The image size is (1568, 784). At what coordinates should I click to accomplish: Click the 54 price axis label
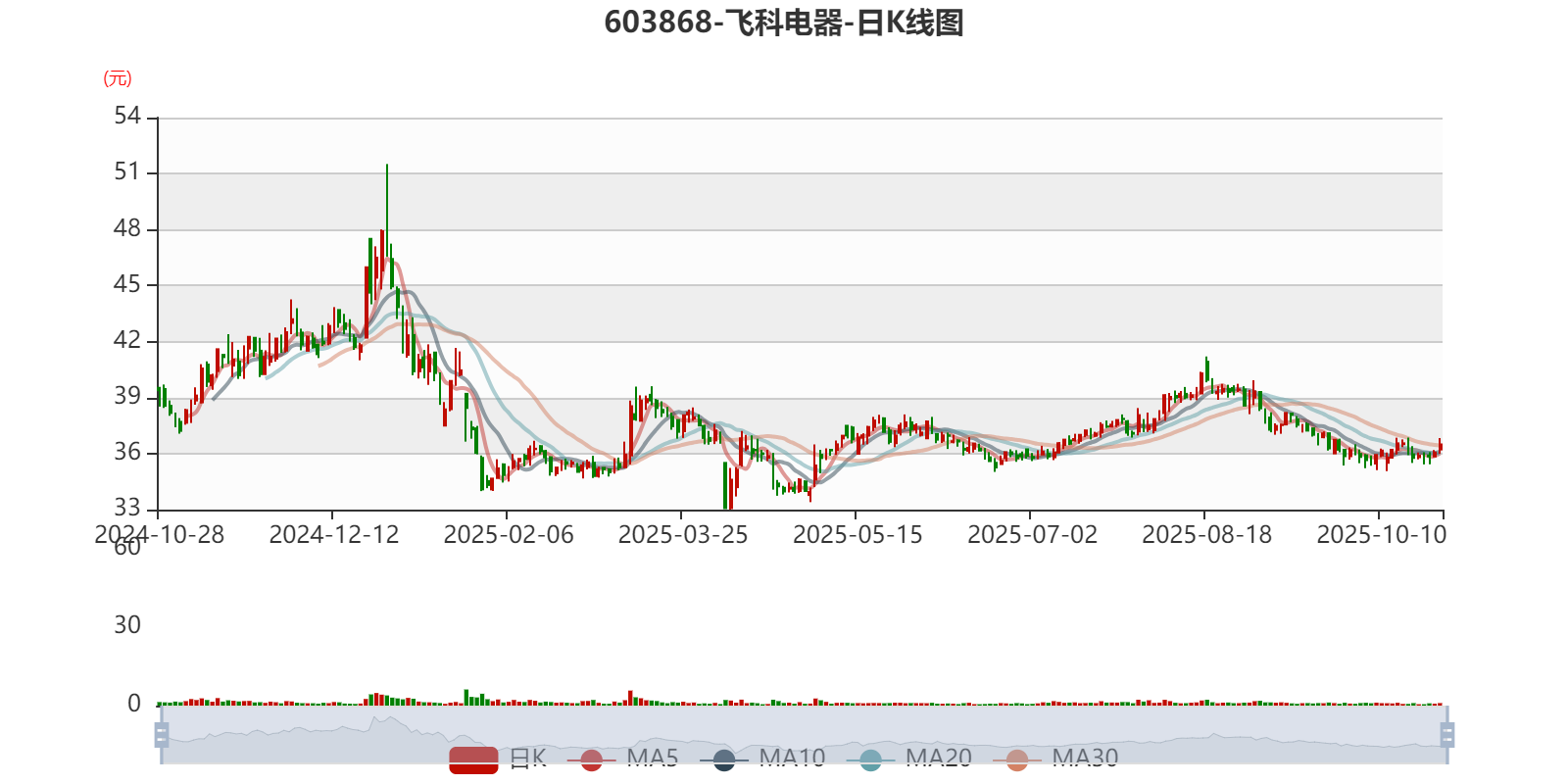[127, 117]
